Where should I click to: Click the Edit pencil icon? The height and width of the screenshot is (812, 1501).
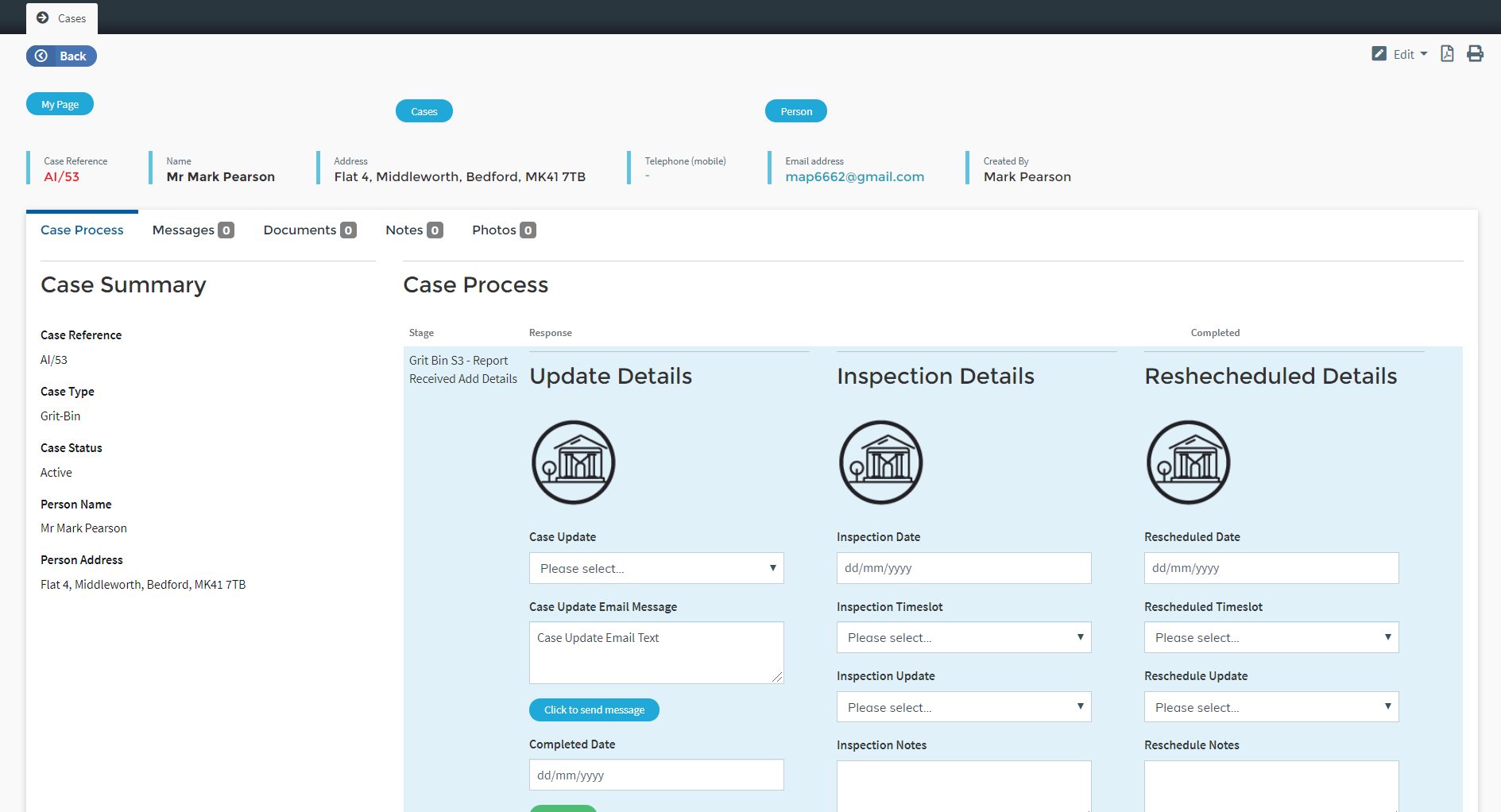click(x=1379, y=54)
